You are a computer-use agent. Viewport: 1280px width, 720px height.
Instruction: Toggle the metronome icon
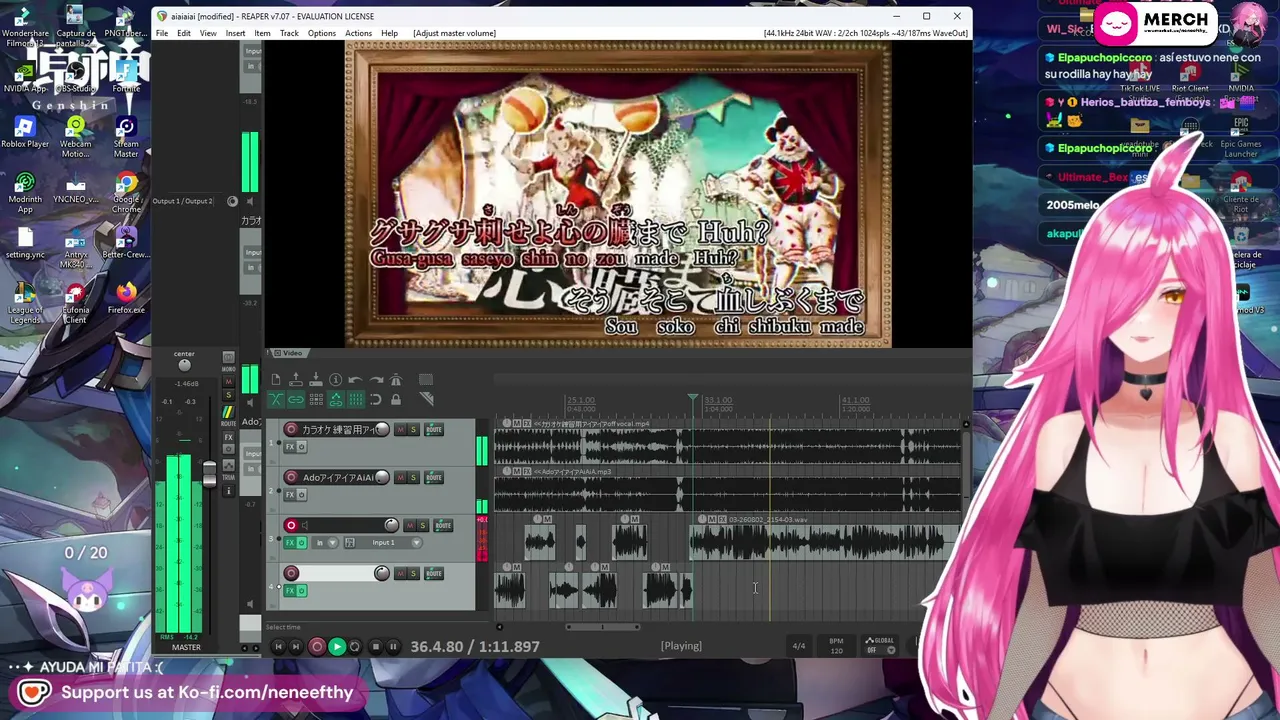[x=396, y=380]
